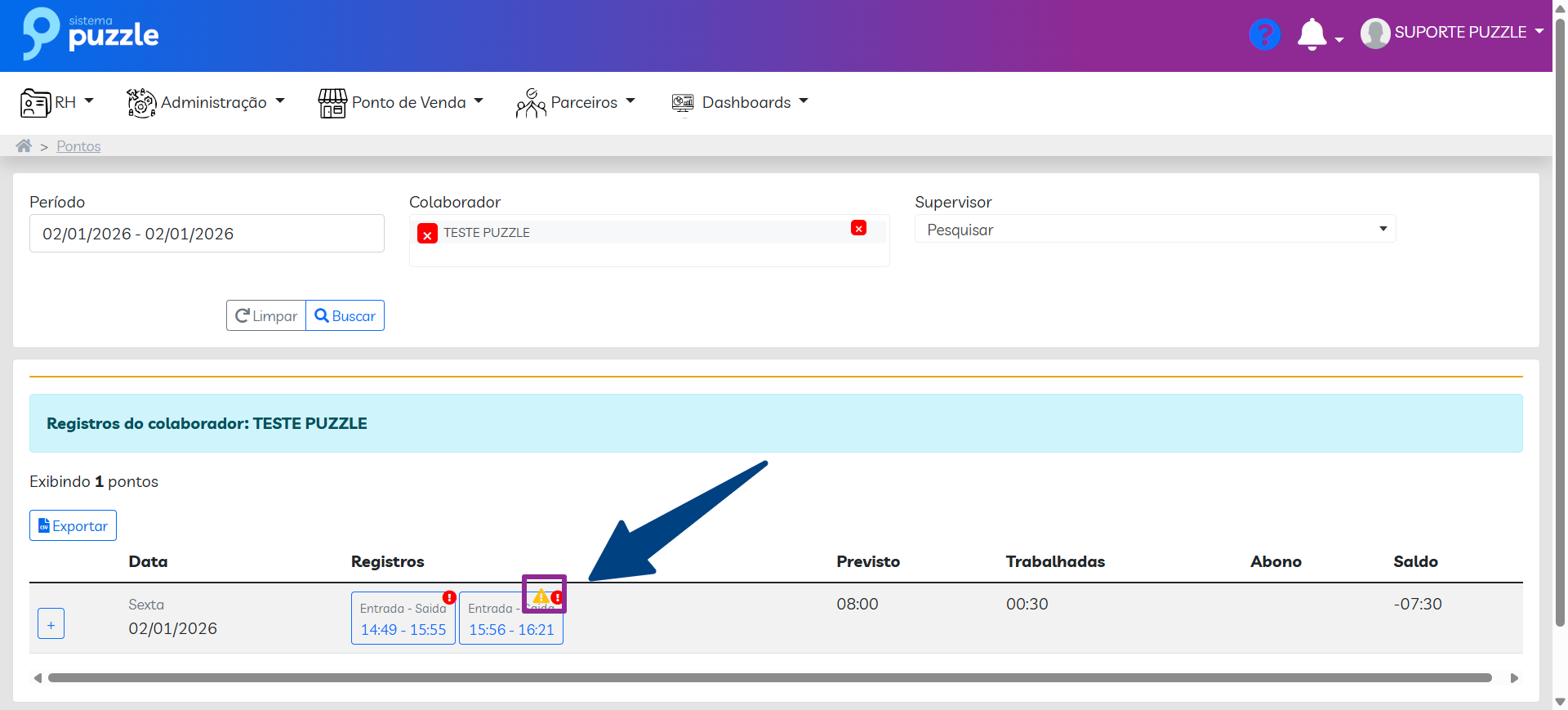1568x710 pixels.
Task: Click the yellow warning triangle on second record
Action: (x=540, y=596)
